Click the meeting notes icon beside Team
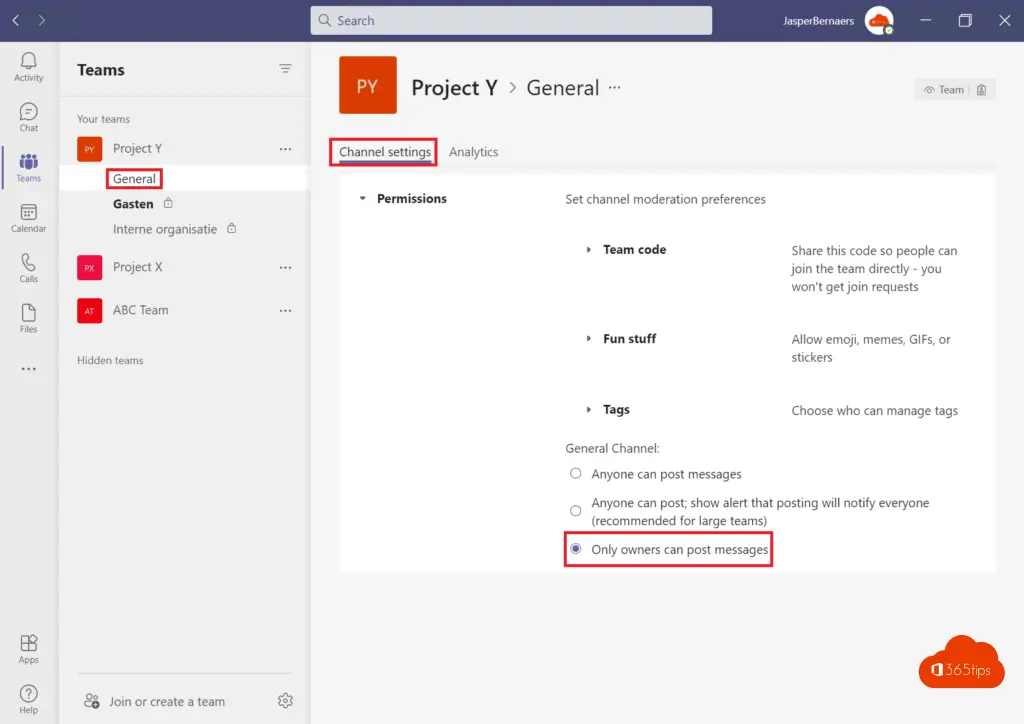Viewport: 1024px width, 724px height. (982, 89)
